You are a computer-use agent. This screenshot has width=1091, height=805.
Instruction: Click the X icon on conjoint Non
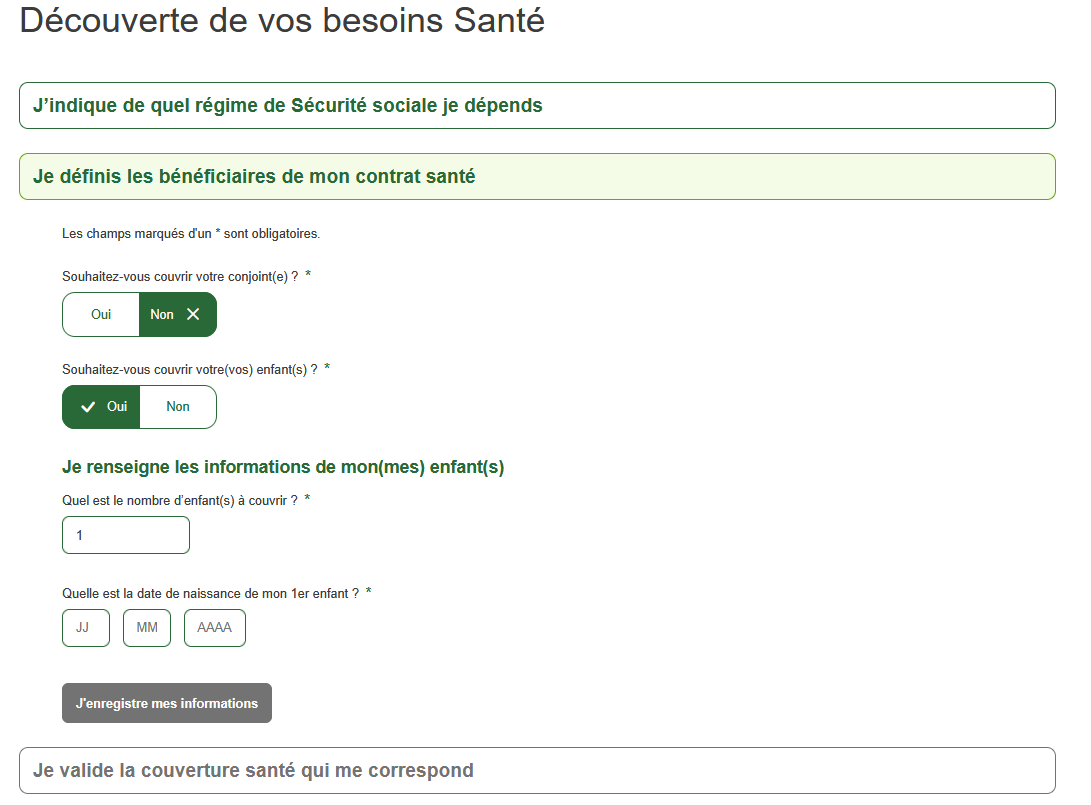pos(193,314)
